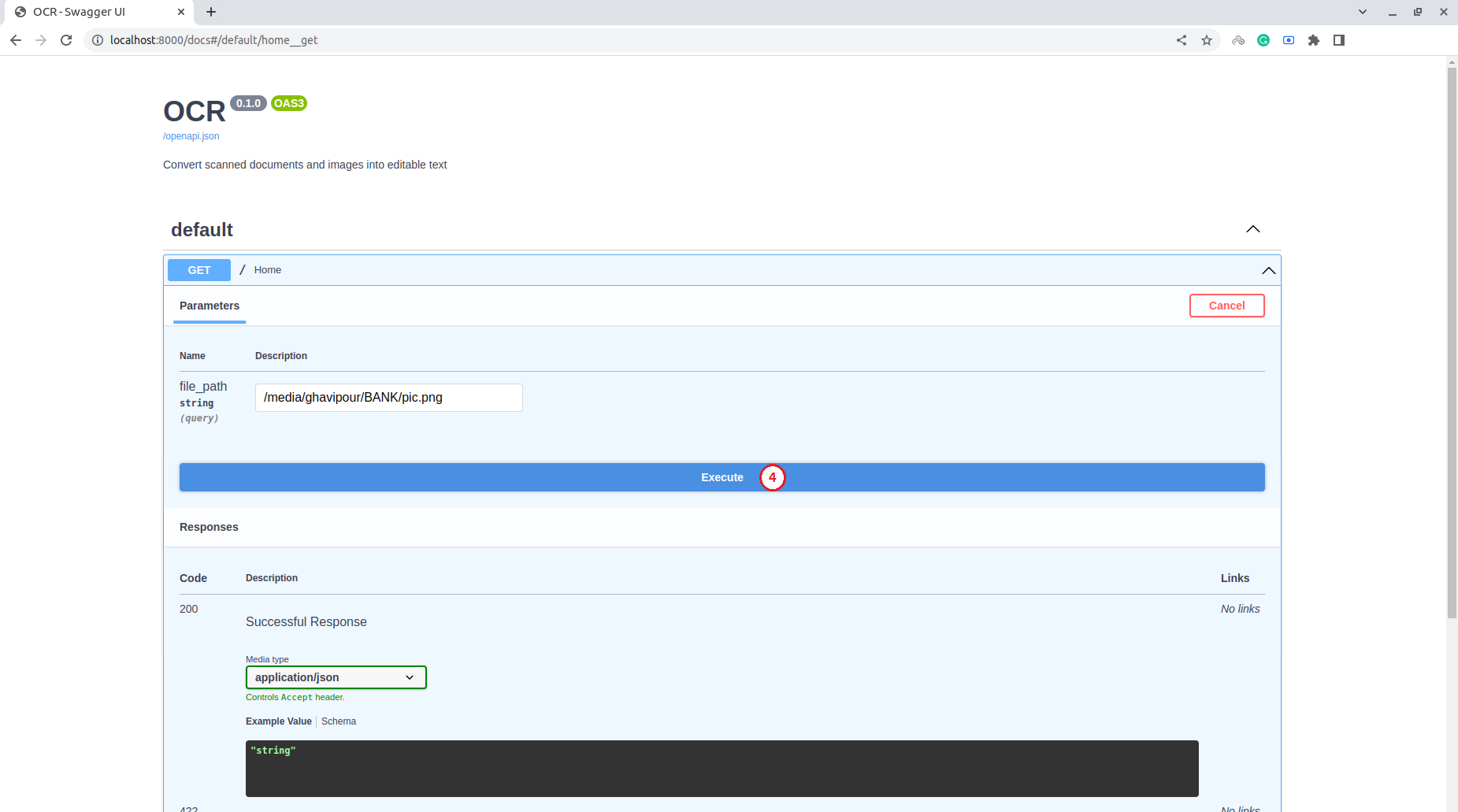Reload the Swagger UI page
Image resolution: width=1458 pixels, height=812 pixels.
tap(66, 40)
